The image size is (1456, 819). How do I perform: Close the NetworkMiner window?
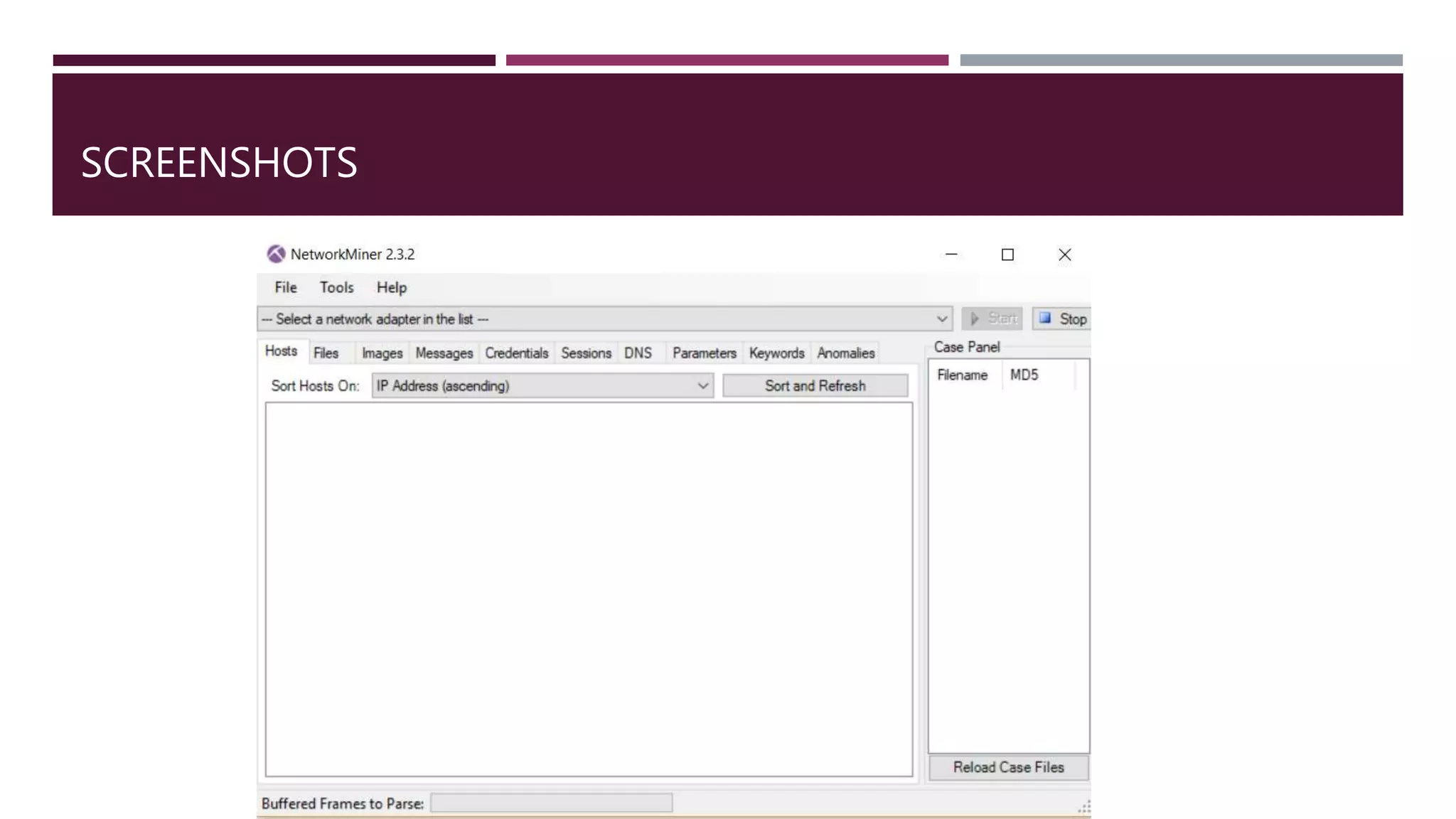coord(1064,255)
